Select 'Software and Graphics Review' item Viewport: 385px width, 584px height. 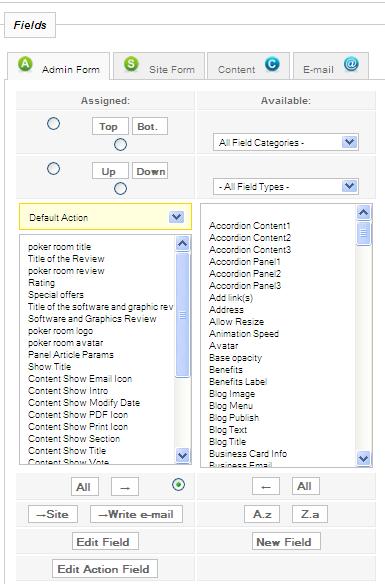click(92, 319)
